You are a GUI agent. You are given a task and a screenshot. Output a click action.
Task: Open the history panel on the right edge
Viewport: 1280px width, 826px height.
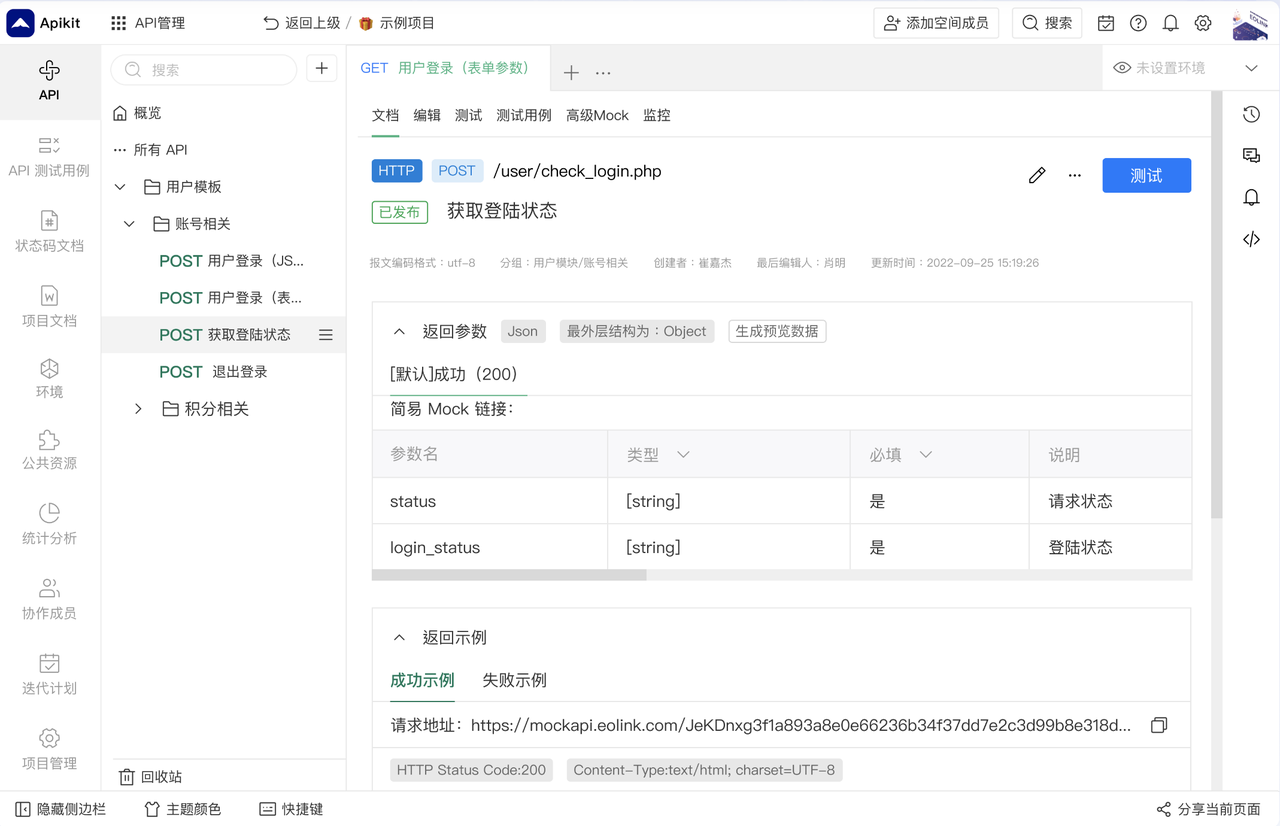coord(1251,114)
